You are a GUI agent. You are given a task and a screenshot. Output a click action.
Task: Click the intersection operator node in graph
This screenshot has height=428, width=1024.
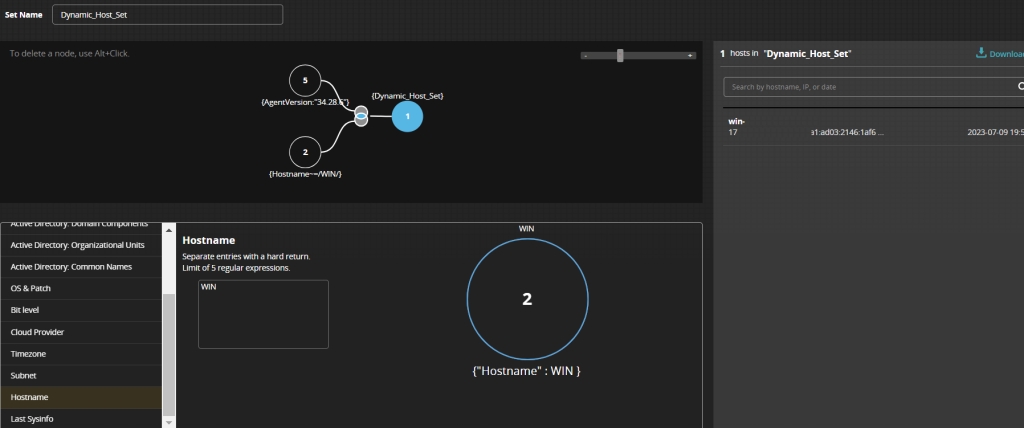tap(361, 117)
